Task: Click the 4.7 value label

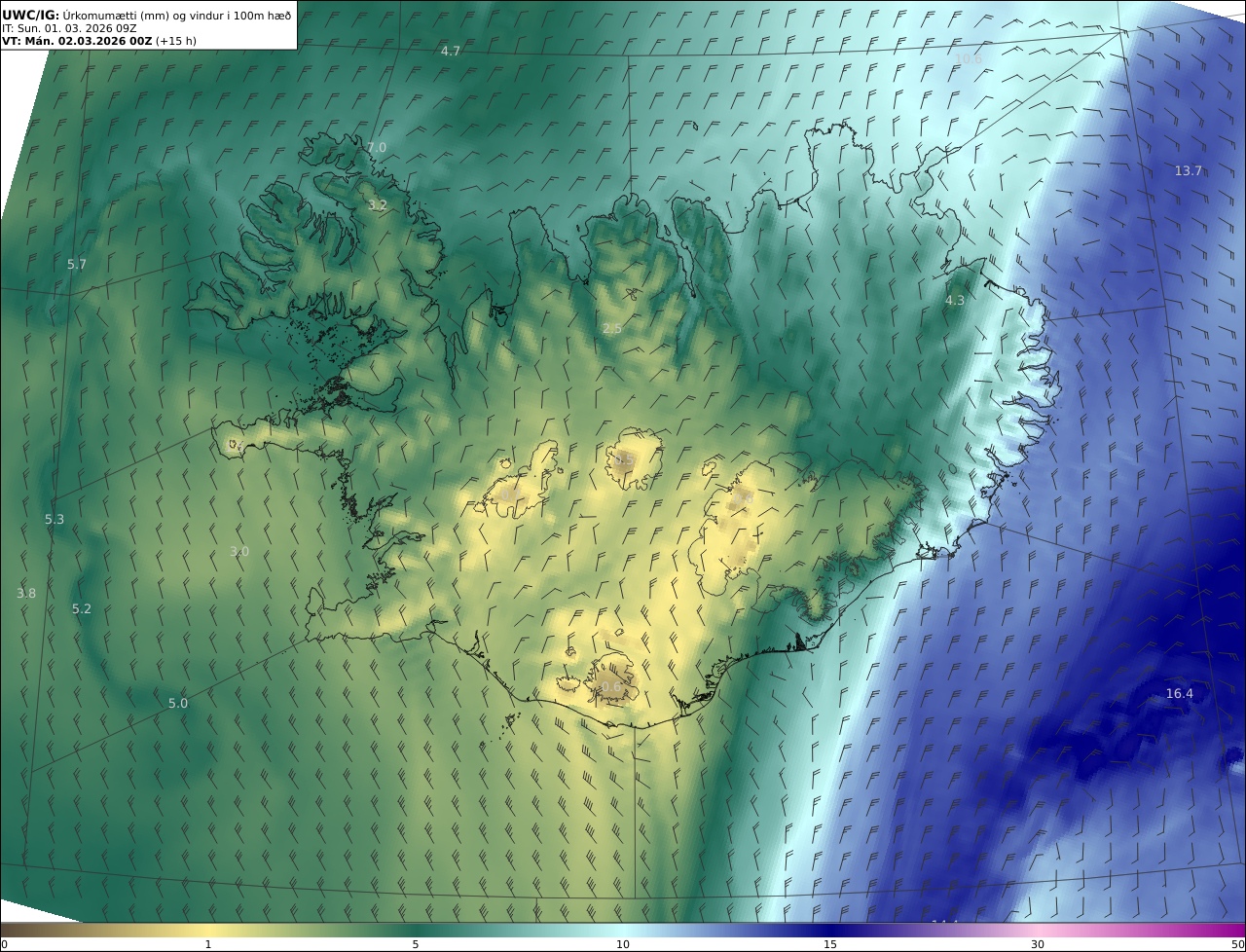Action: (451, 51)
